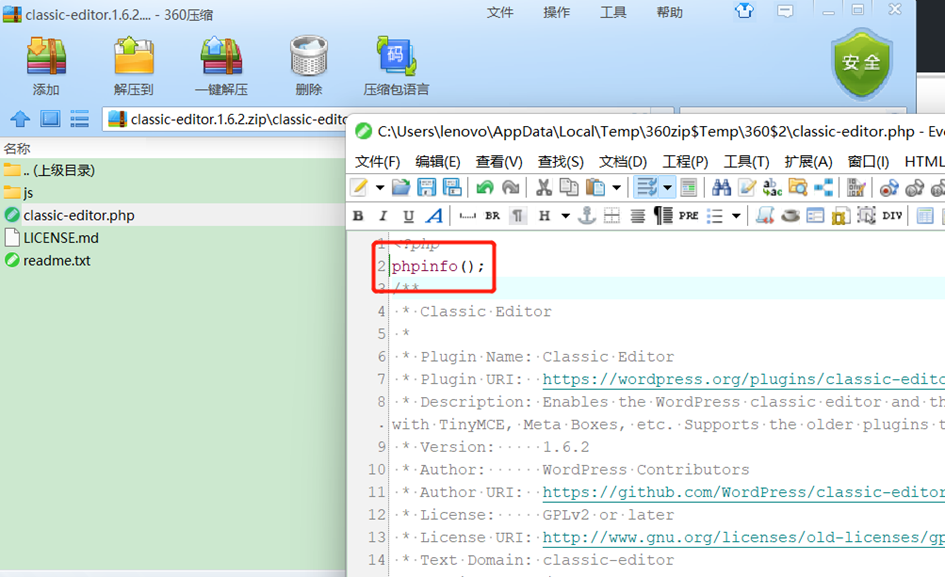The width and height of the screenshot is (945, 577).
Task: Go up one folder with blue arrow
Action: (20, 119)
